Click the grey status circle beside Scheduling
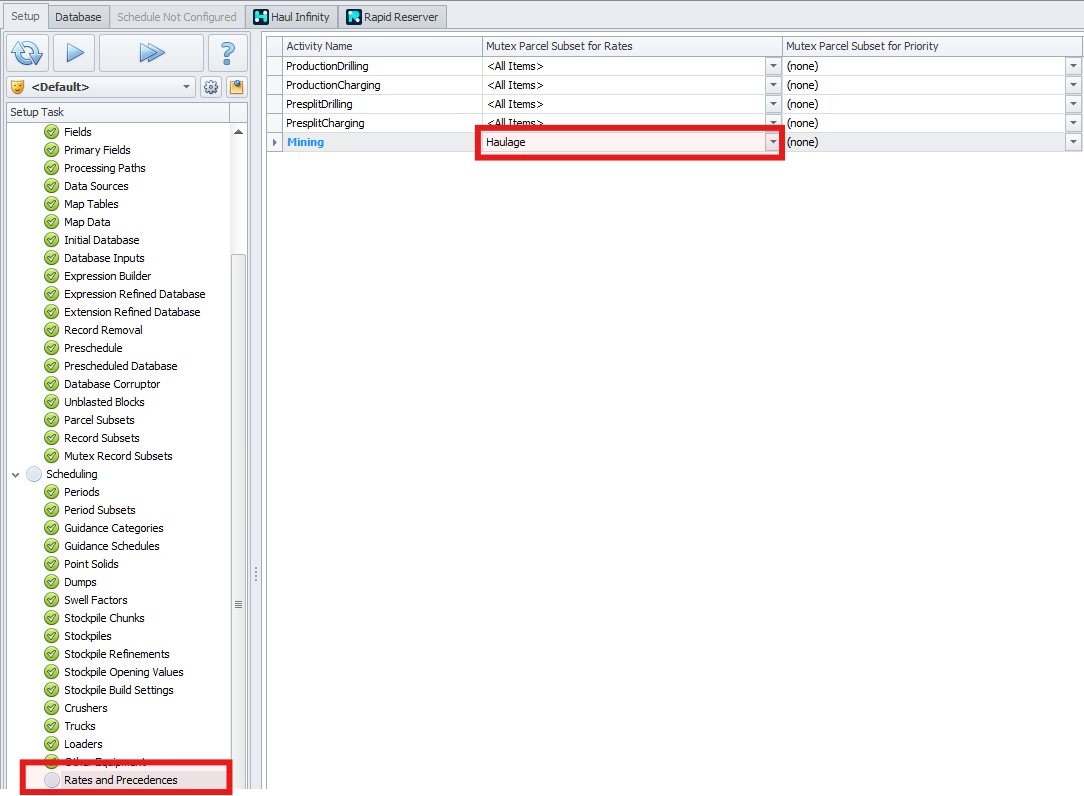Image resolution: width=1084 pixels, height=796 pixels. [34, 474]
